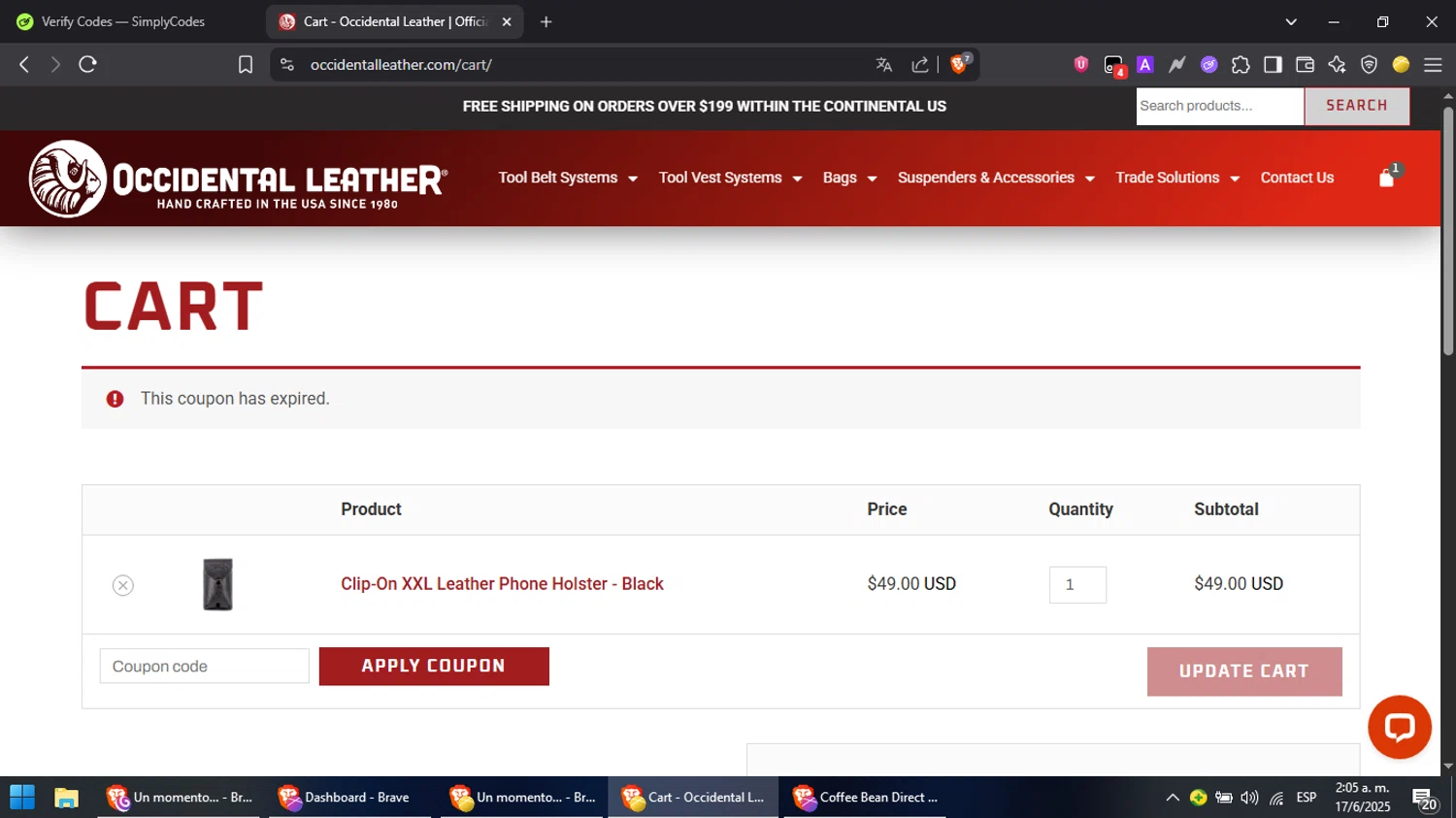Reload the cart page
Image resolution: width=1456 pixels, height=818 pixels.
87,64
